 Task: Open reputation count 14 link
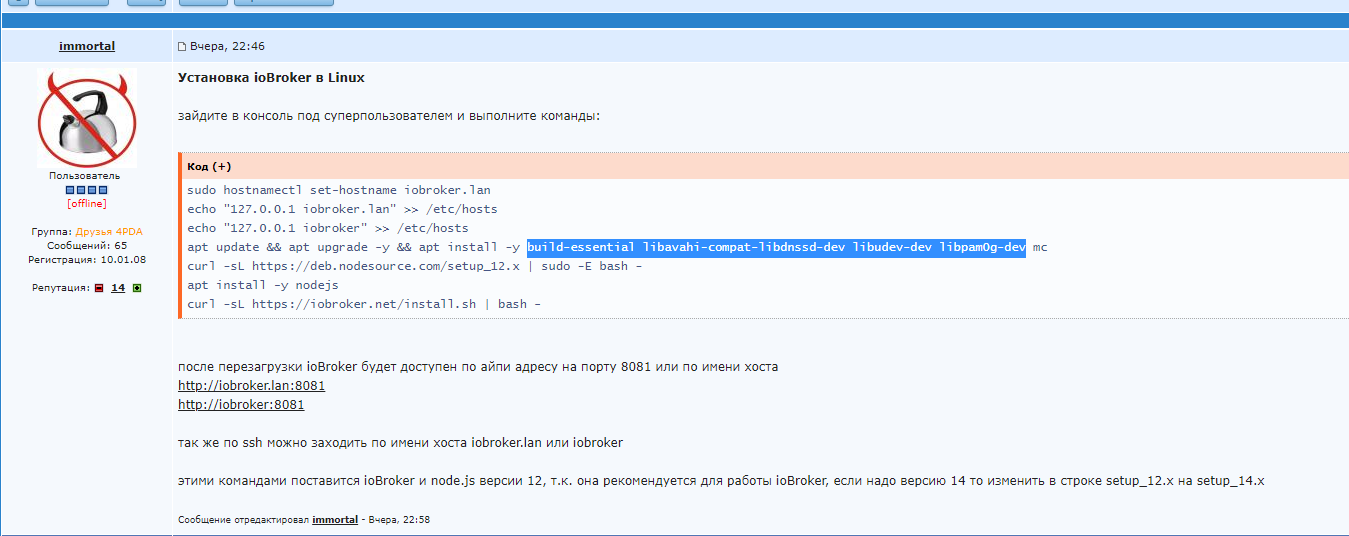[x=118, y=288]
